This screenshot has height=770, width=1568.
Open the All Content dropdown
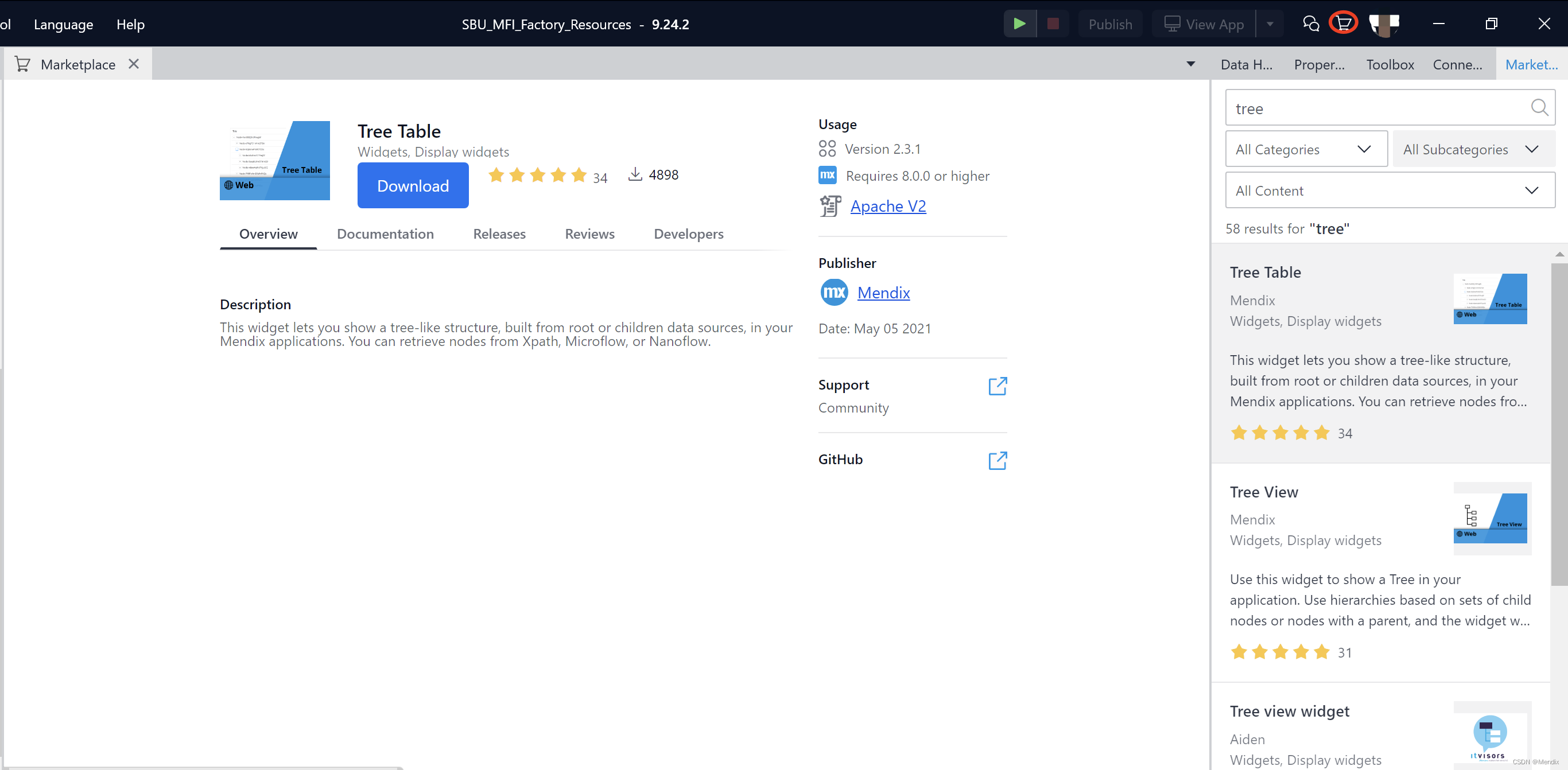pyautogui.click(x=1390, y=190)
